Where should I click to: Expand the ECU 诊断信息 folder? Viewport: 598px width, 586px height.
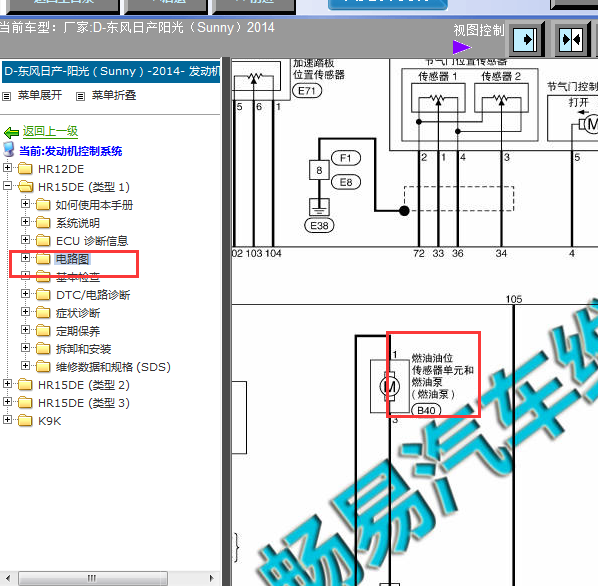coord(25,239)
